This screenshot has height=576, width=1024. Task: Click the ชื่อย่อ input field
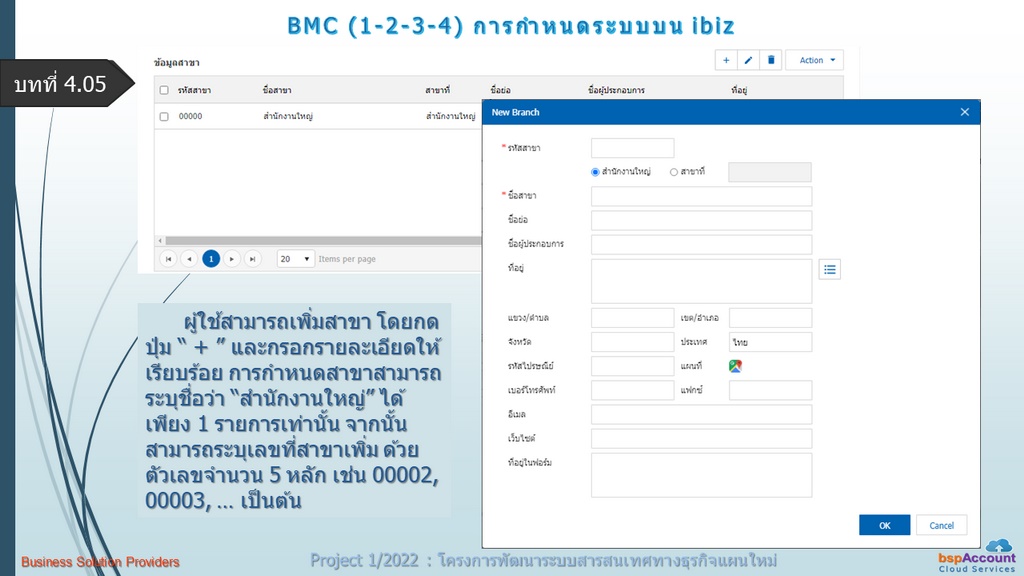click(701, 220)
